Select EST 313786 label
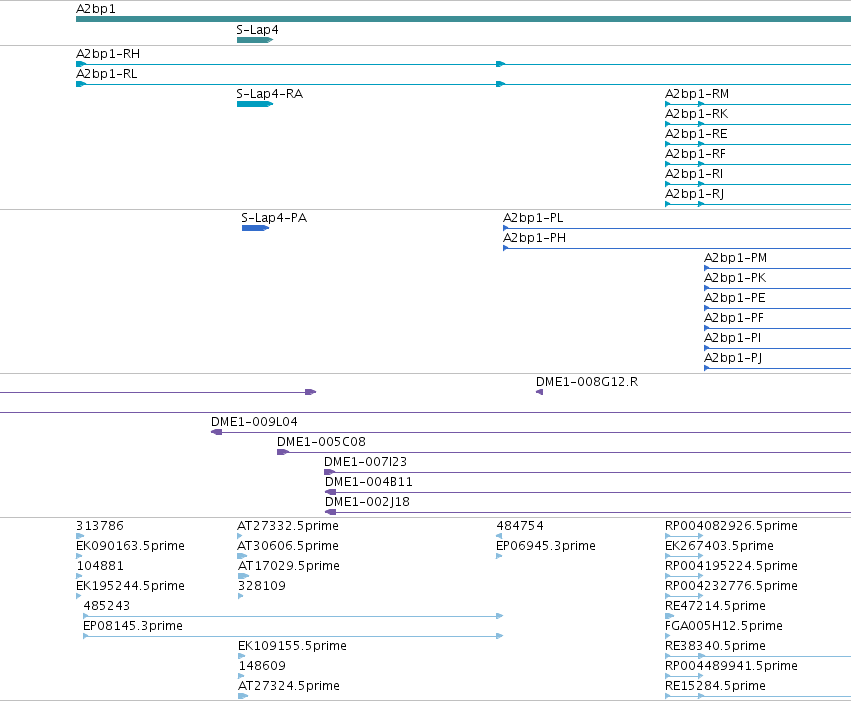The height and width of the screenshot is (701, 851). click(100, 526)
